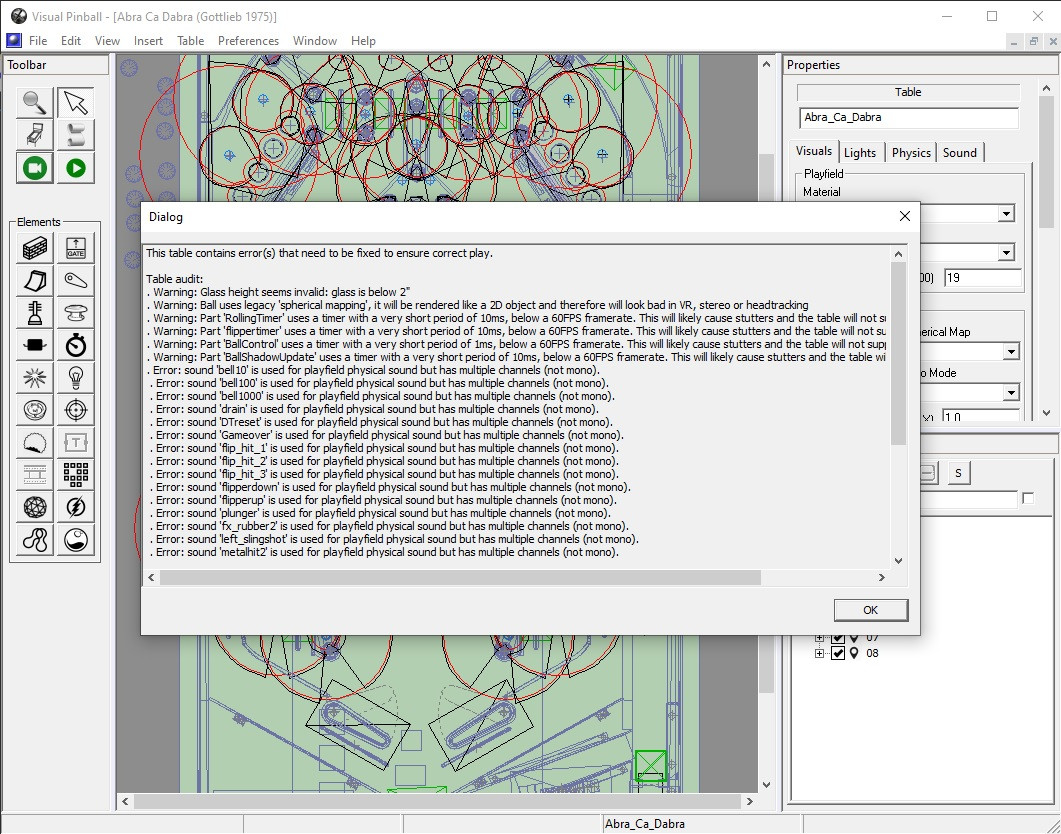Insert a Trigger starburst element
This screenshot has width=1061, height=834.
pos(35,378)
